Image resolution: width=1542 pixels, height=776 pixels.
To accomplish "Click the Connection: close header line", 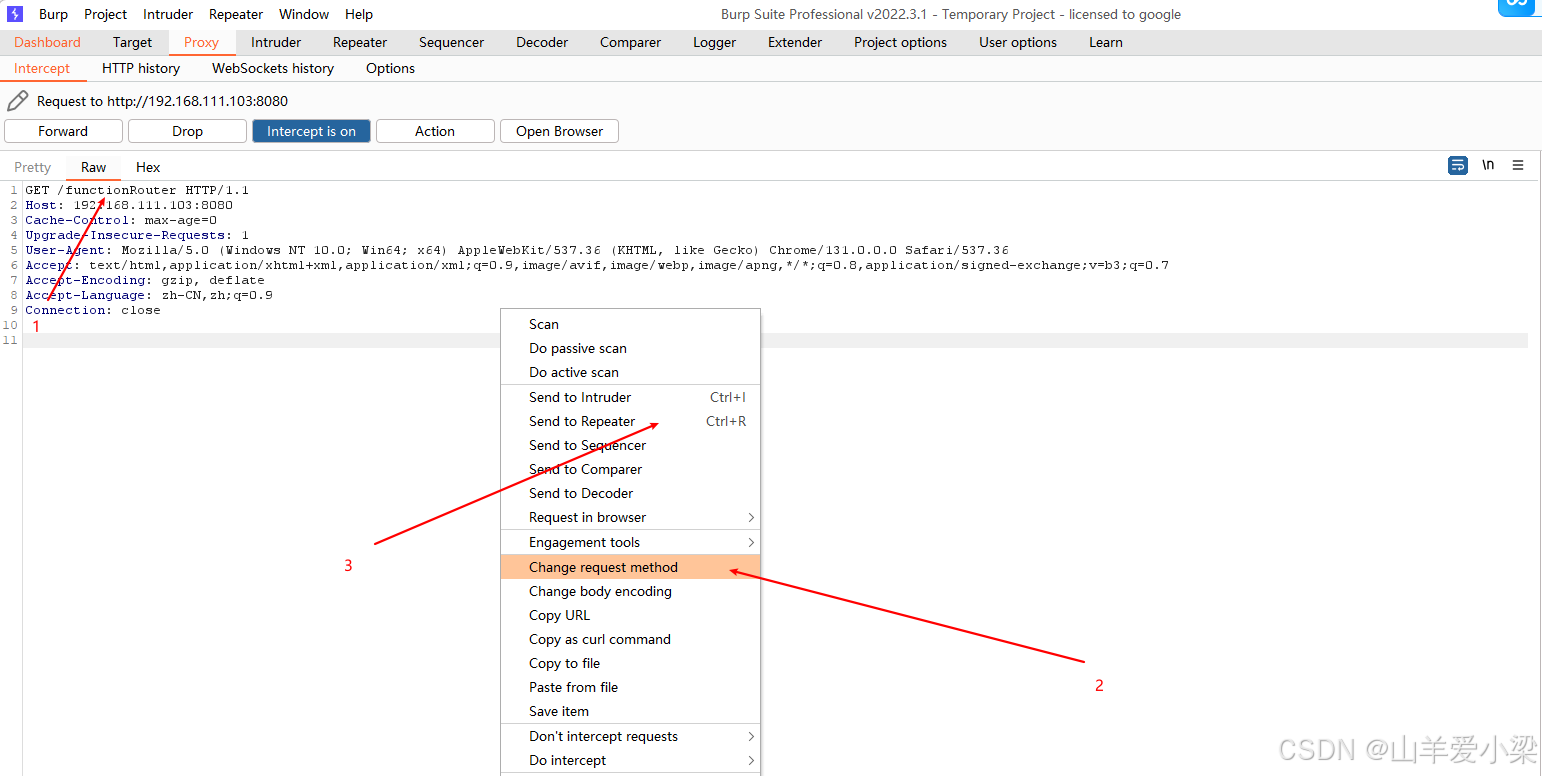I will 93,310.
